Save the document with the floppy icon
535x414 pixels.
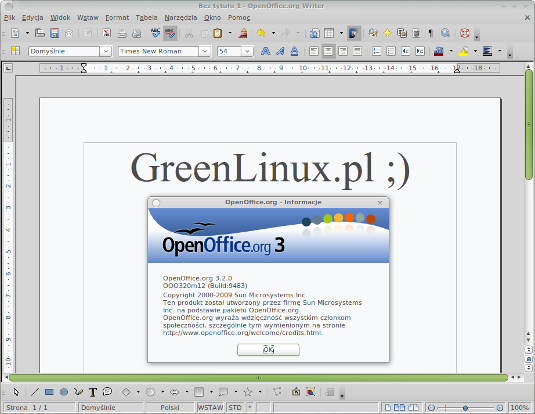(x=55, y=33)
